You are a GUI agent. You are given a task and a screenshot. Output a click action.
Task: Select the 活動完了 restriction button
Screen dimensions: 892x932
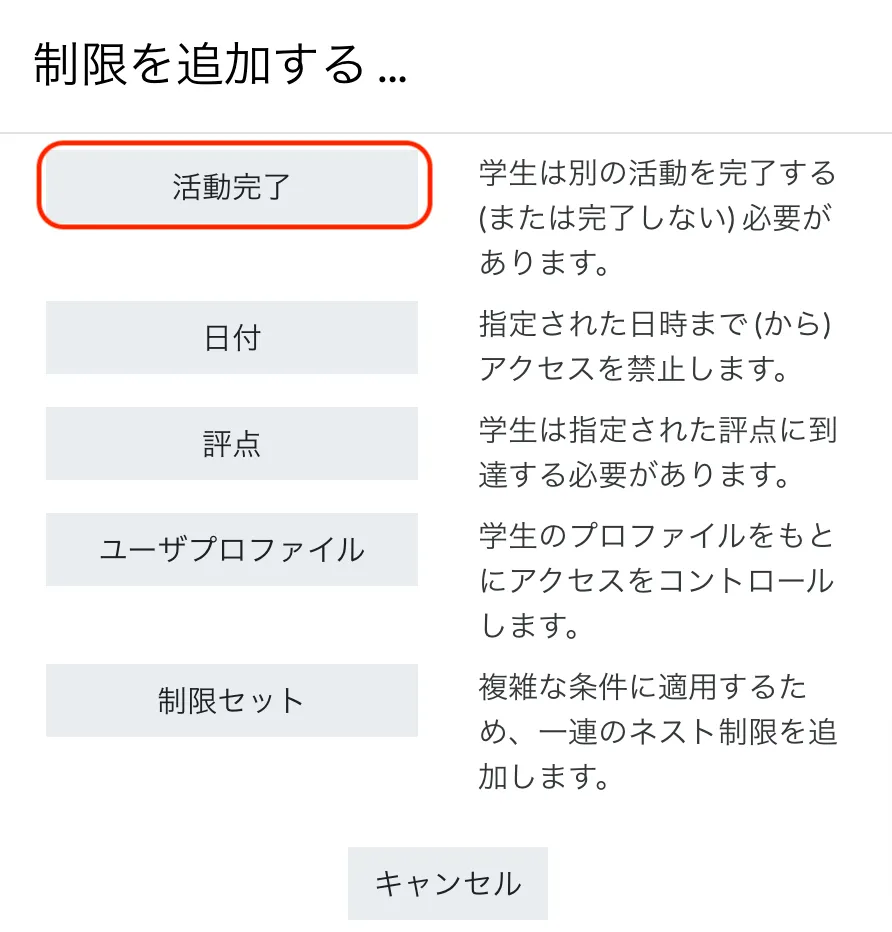pyautogui.click(x=232, y=187)
